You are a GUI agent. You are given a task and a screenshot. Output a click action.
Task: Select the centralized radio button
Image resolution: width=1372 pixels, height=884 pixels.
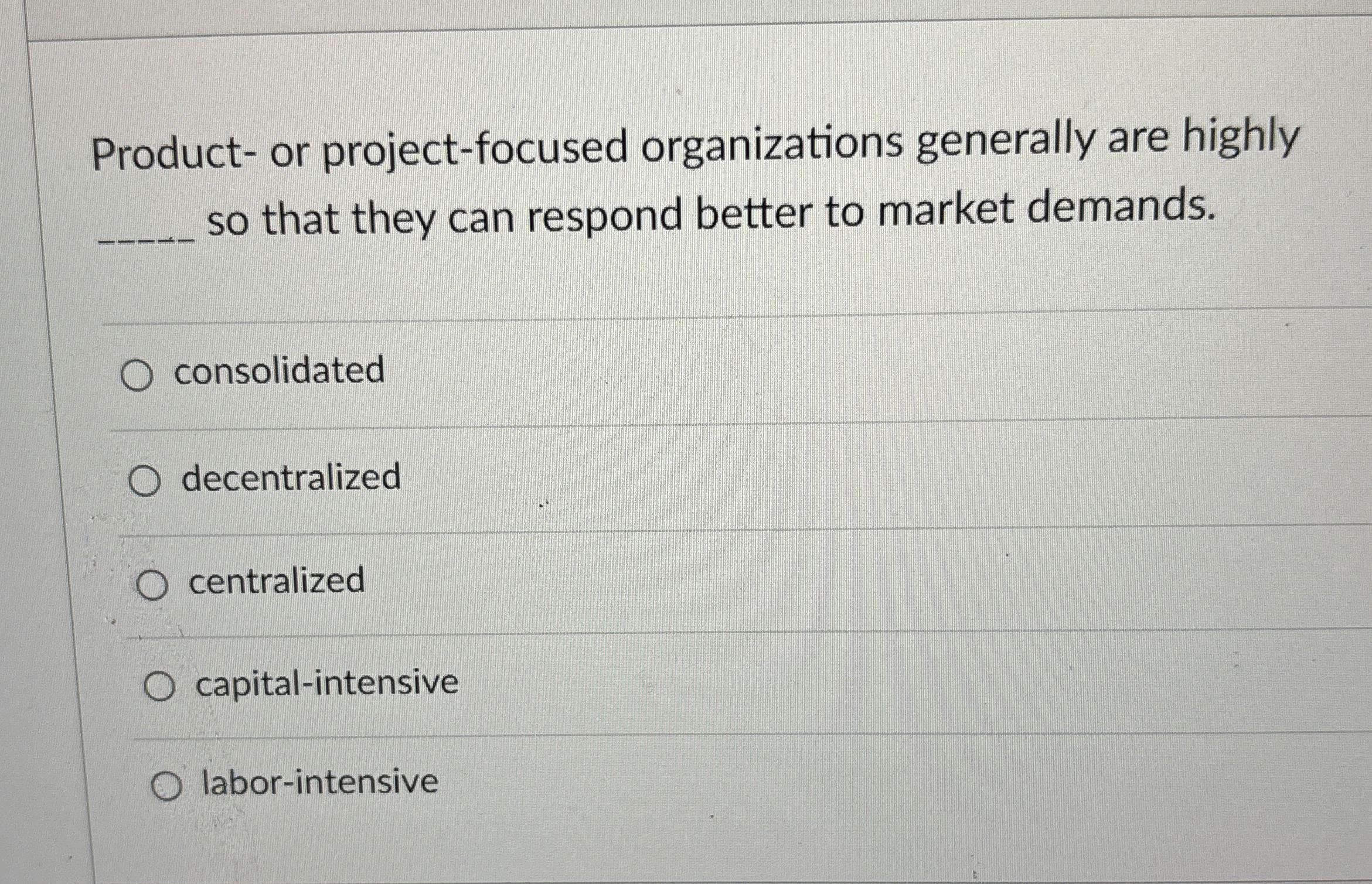[x=154, y=583]
